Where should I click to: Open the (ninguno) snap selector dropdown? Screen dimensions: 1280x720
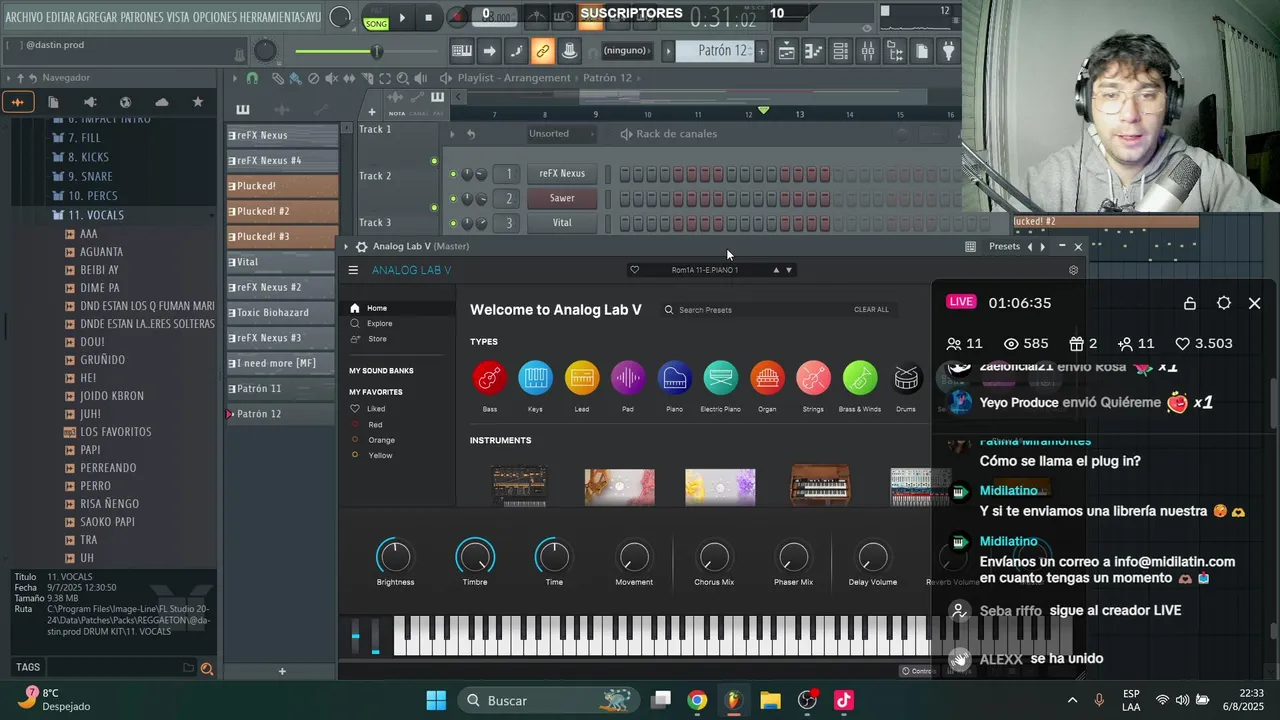coord(627,51)
